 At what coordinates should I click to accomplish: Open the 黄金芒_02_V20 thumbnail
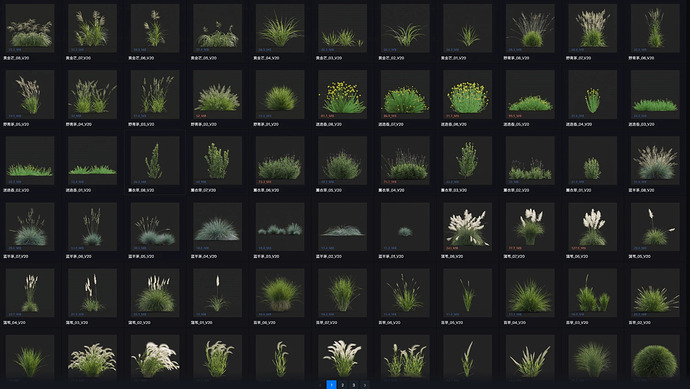(405, 28)
